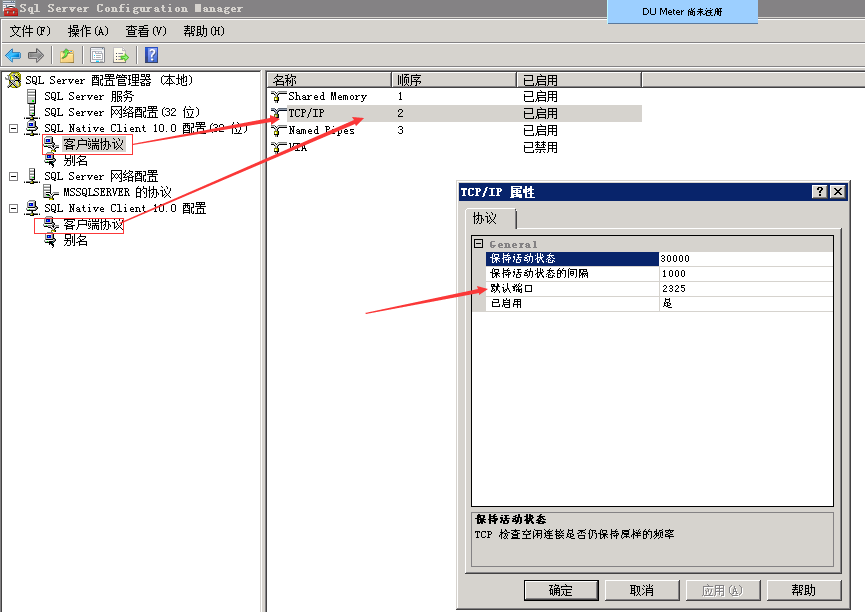The width and height of the screenshot is (865, 612).
Task: Click the SQL Server 服务 icon
Action: (32, 97)
